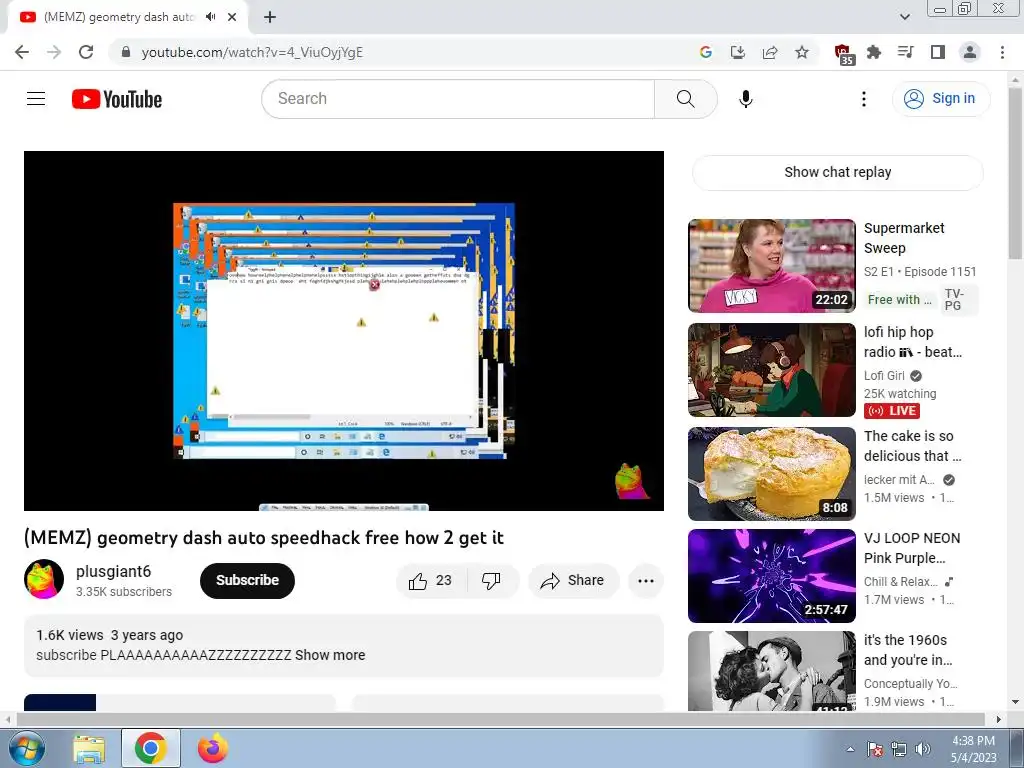
Task: Open the 'Chill & Relax' channel name
Action: click(x=901, y=582)
